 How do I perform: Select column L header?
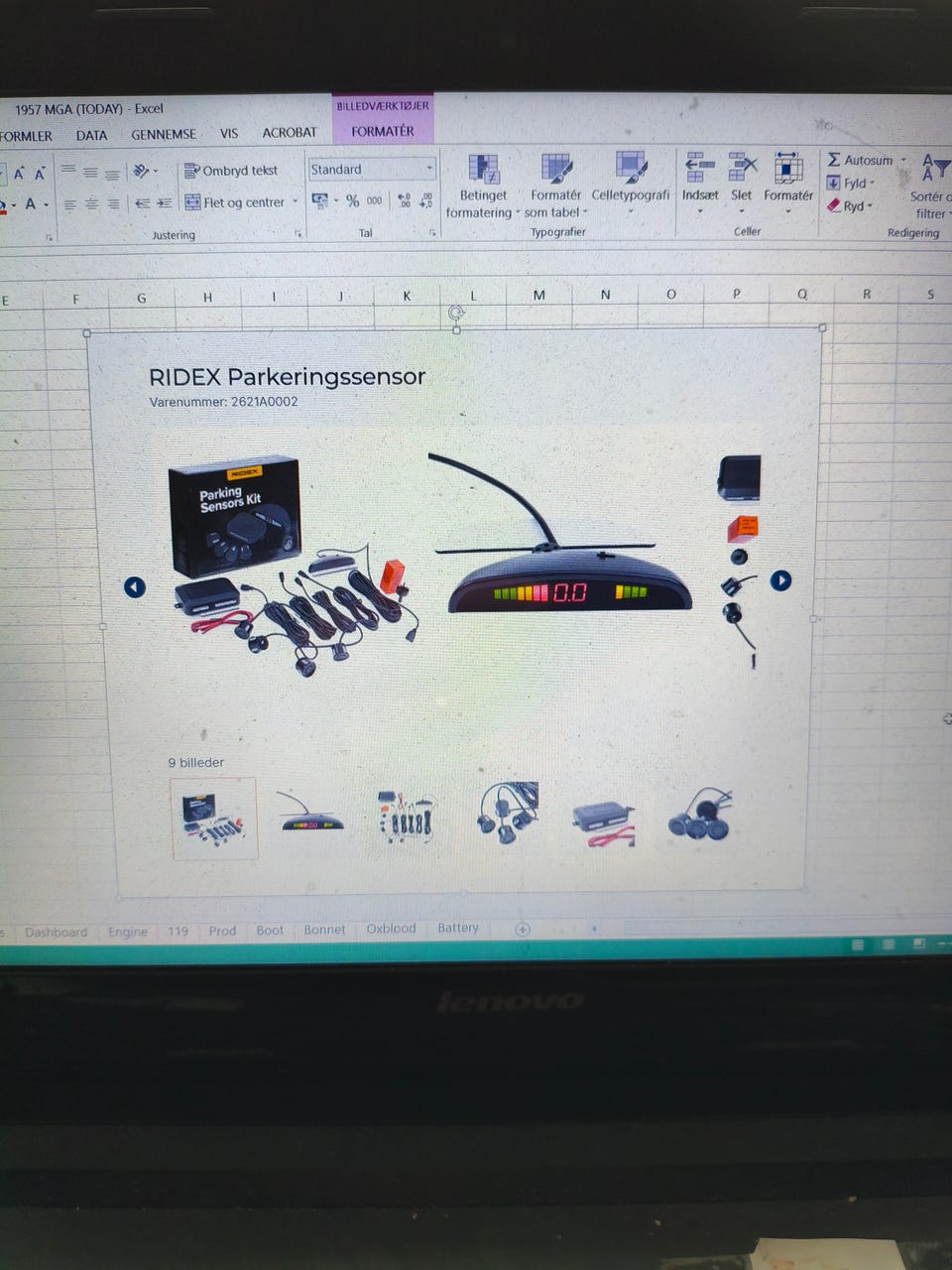tap(473, 296)
